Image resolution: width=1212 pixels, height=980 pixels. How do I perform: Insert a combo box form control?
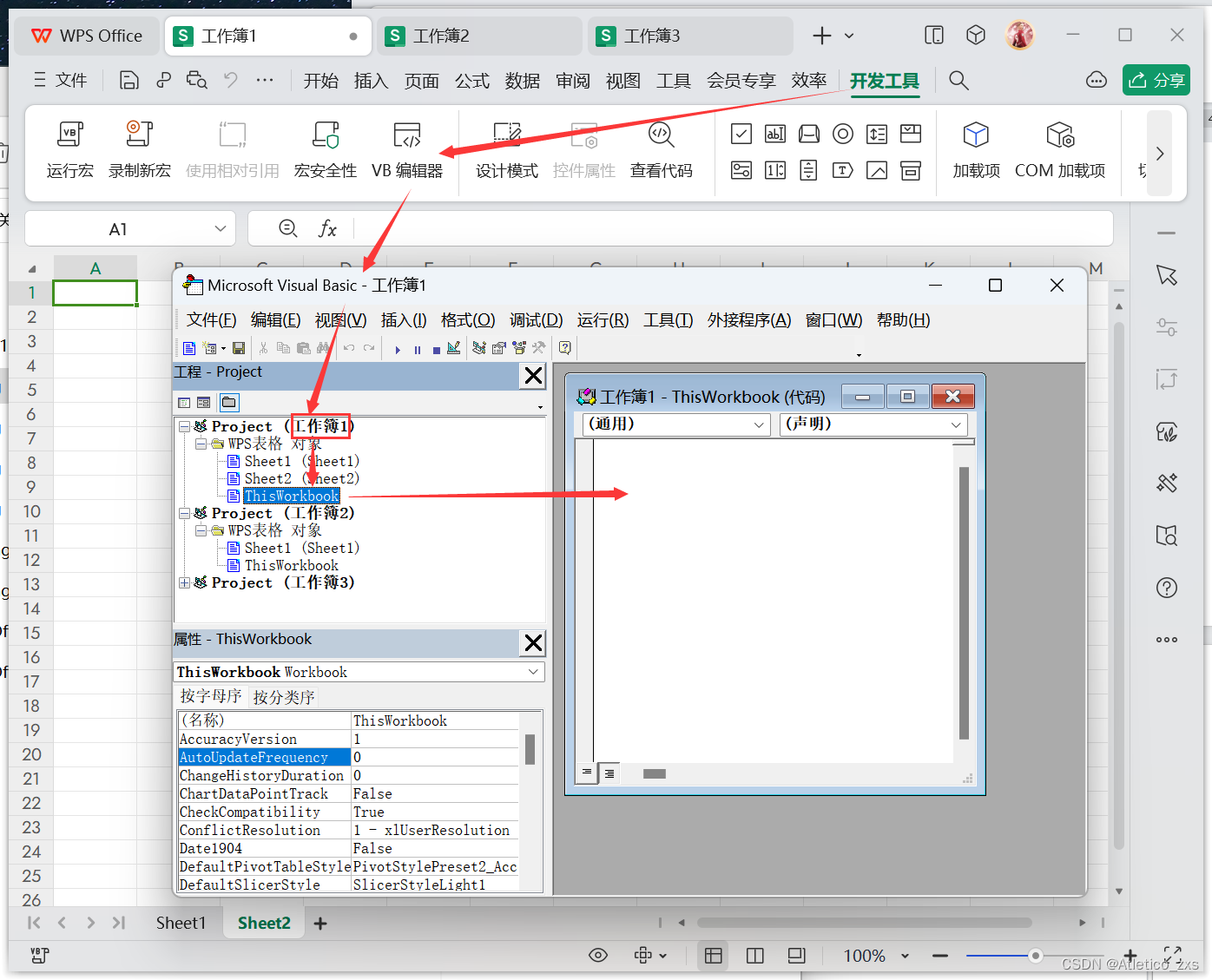coord(910,134)
